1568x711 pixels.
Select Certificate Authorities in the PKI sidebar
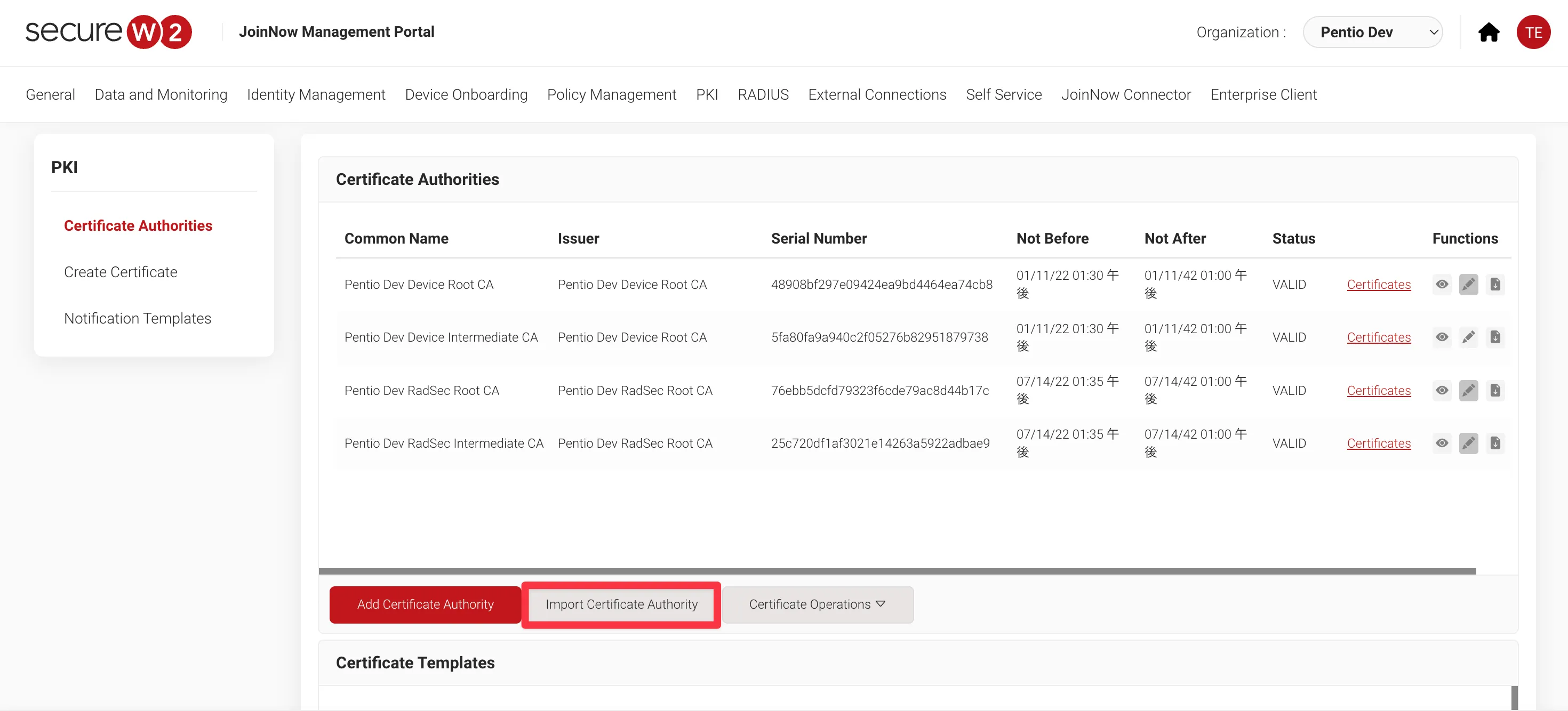[x=138, y=225]
